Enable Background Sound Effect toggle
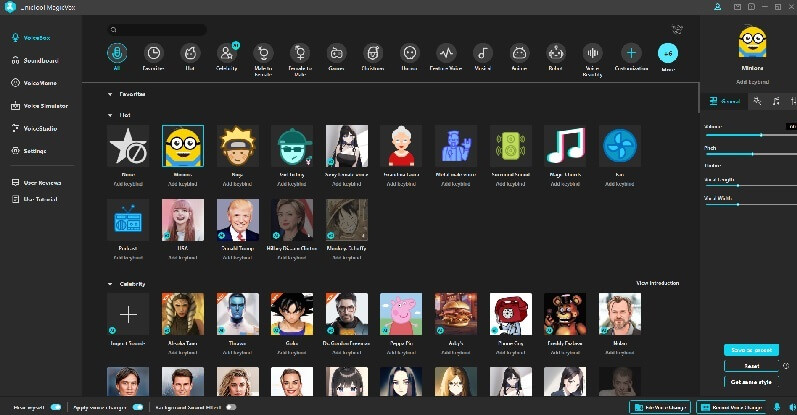Screen dimensions: 797x415 (231, 407)
